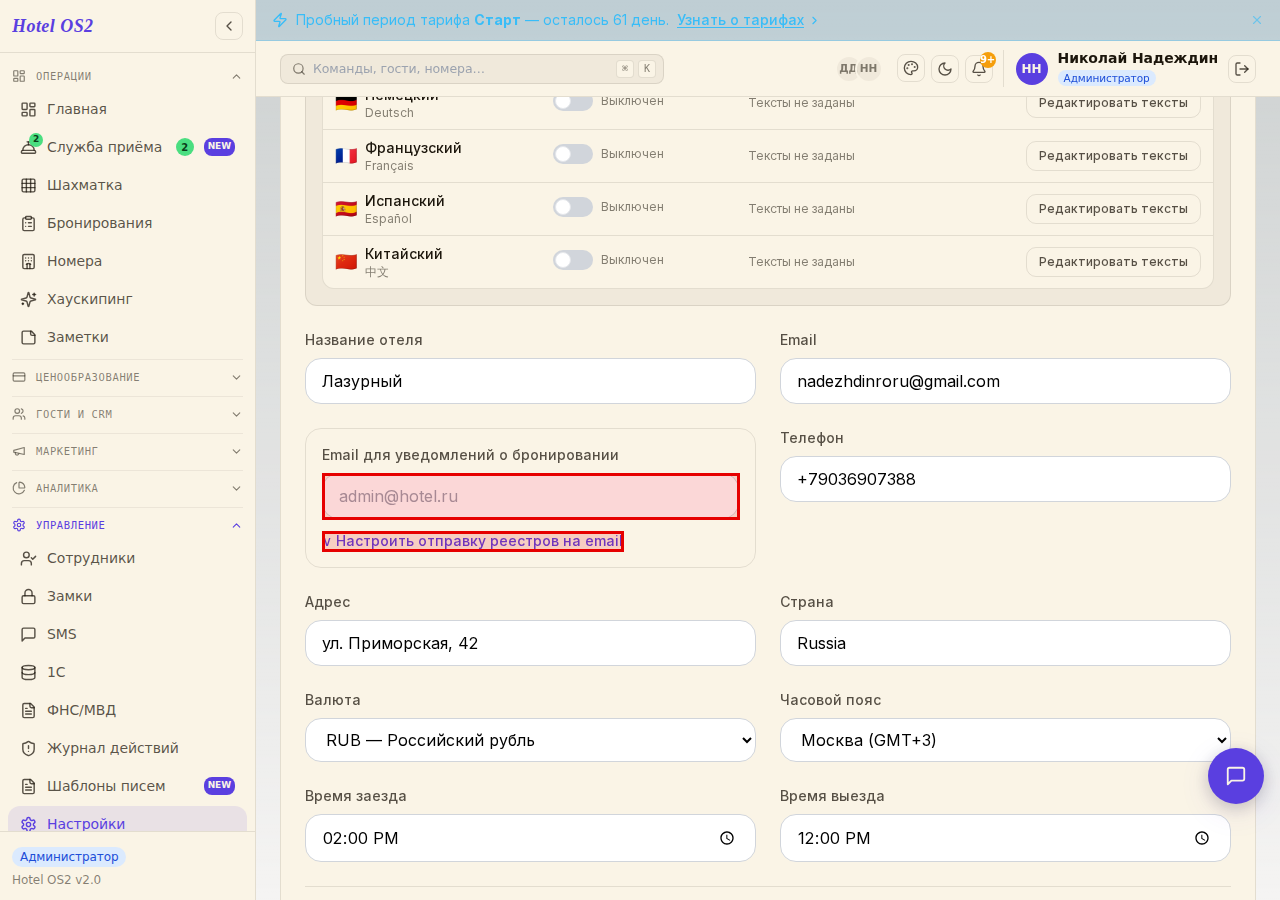Open 1С integration page
This screenshot has width=1280, height=900.
[x=127, y=672]
